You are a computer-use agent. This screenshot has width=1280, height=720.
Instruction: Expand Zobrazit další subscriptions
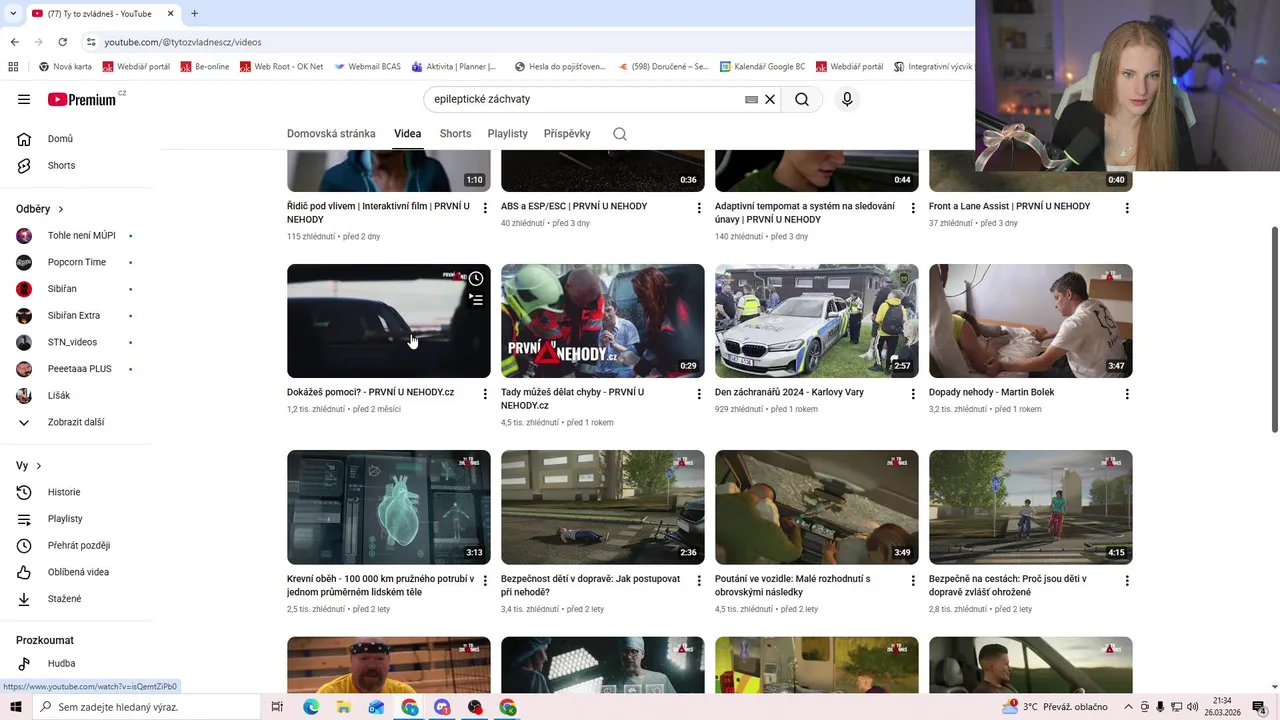click(77, 422)
